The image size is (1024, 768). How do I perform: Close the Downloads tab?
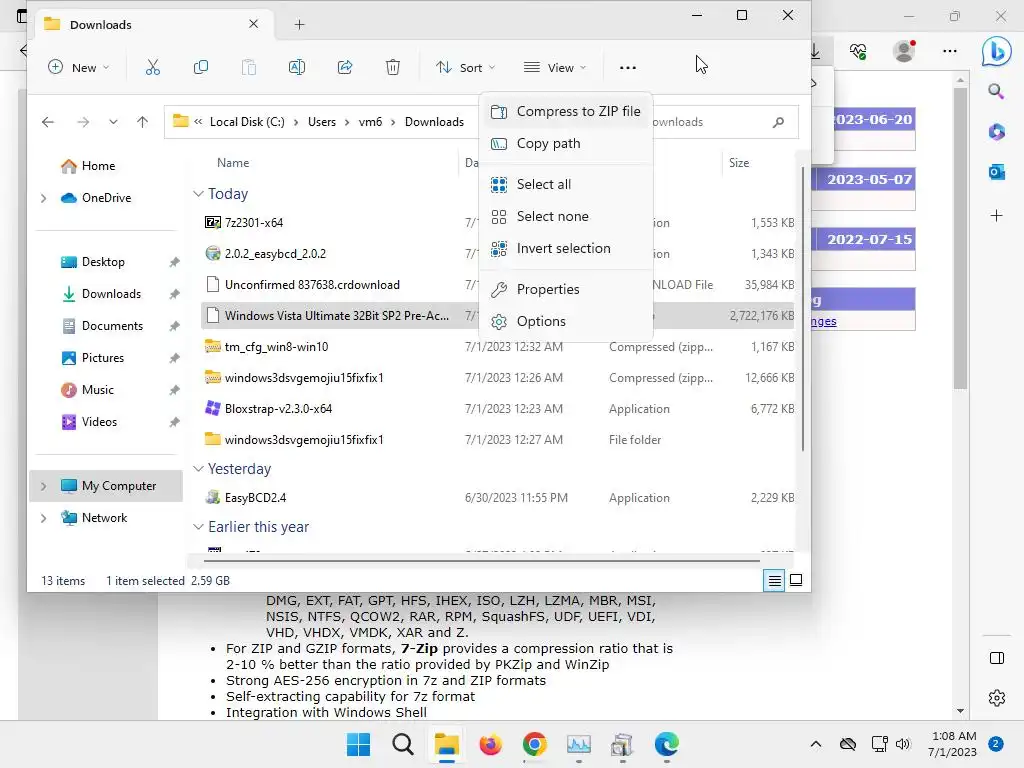pyautogui.click(x=253, y=24)
